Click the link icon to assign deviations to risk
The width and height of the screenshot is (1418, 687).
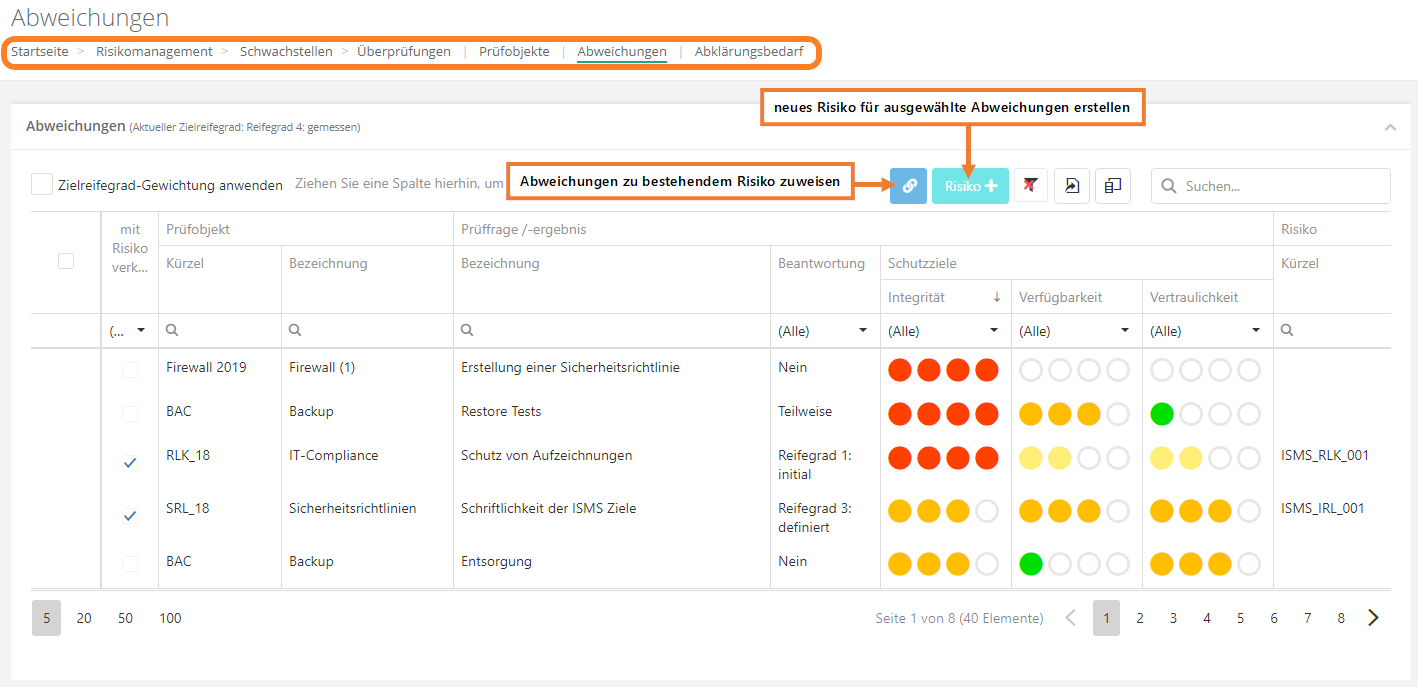click(908, 186)
